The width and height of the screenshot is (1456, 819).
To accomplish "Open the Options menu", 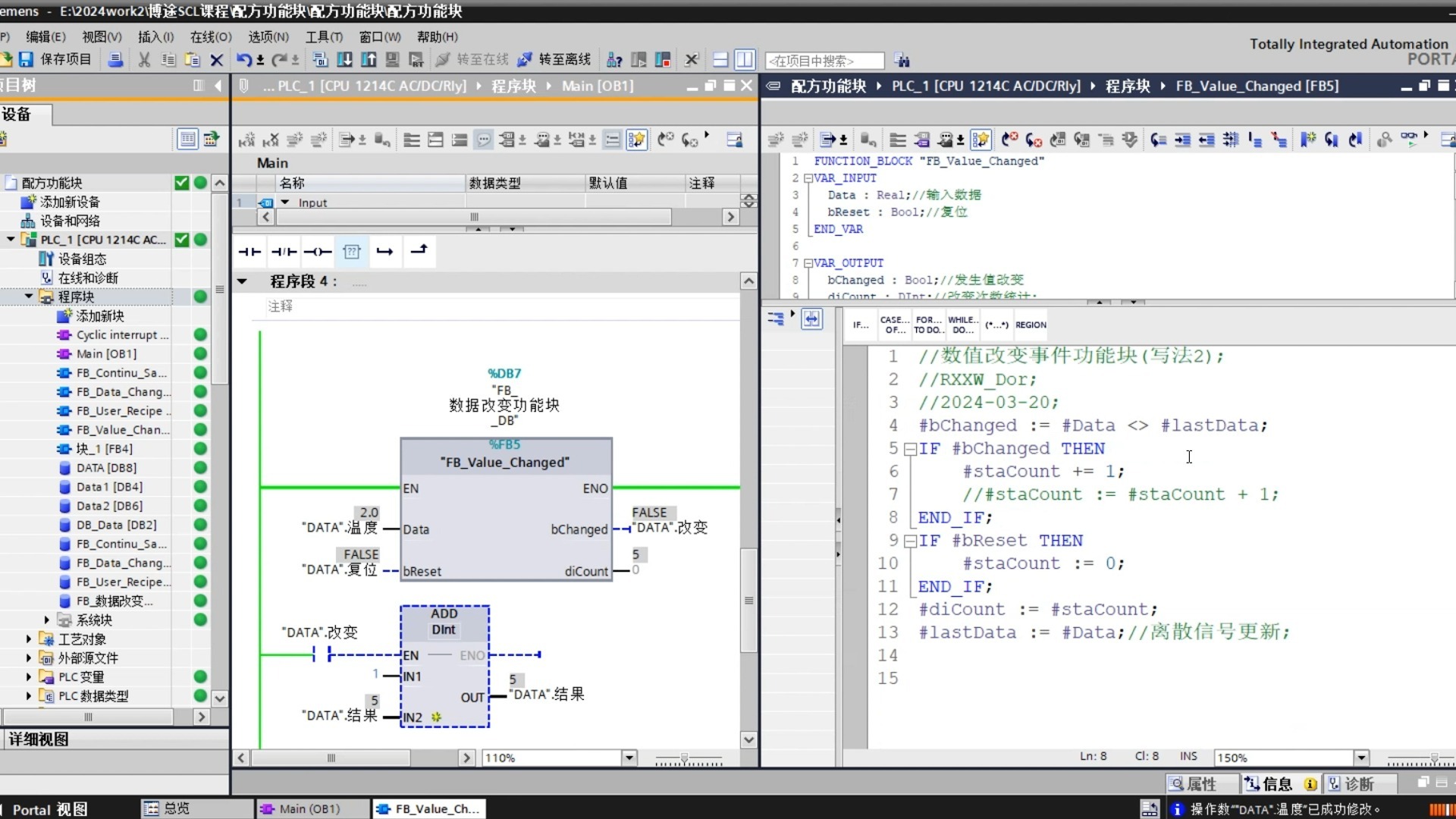I will 268,36.
